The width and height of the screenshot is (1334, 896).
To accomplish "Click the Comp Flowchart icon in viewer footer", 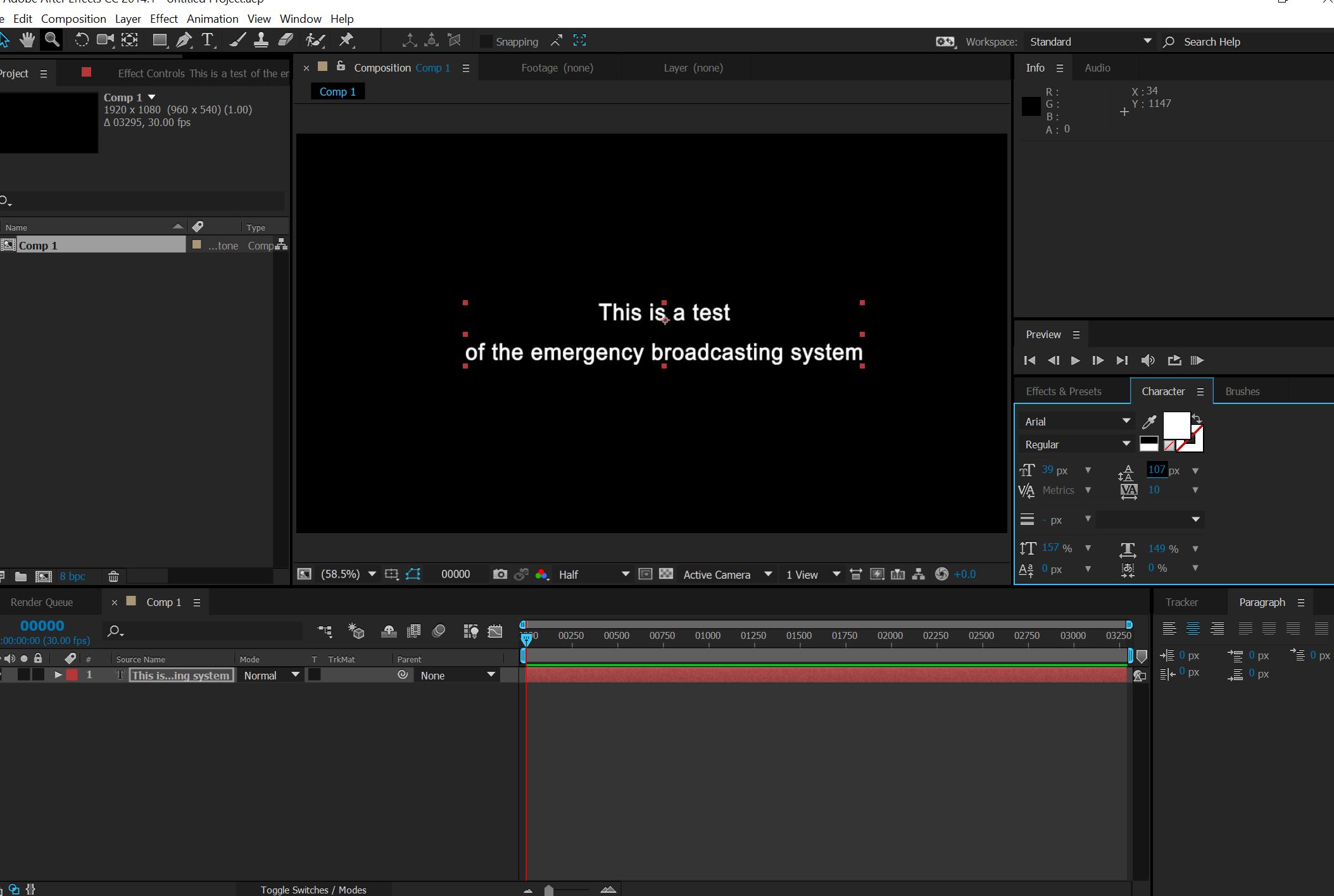I will pos(919,574).
